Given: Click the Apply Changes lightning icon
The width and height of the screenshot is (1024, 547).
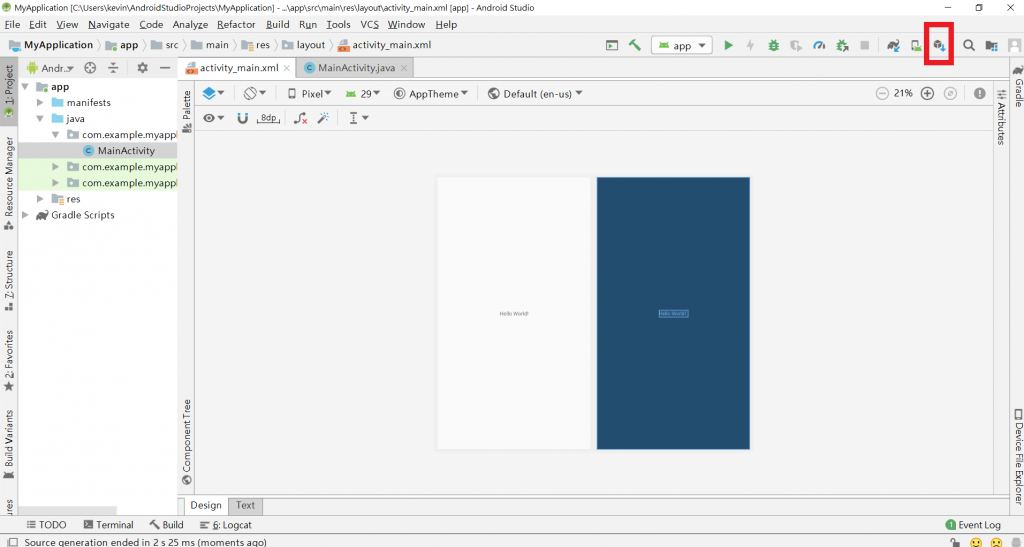Looking at the screenshot, I should pos(750,45).
